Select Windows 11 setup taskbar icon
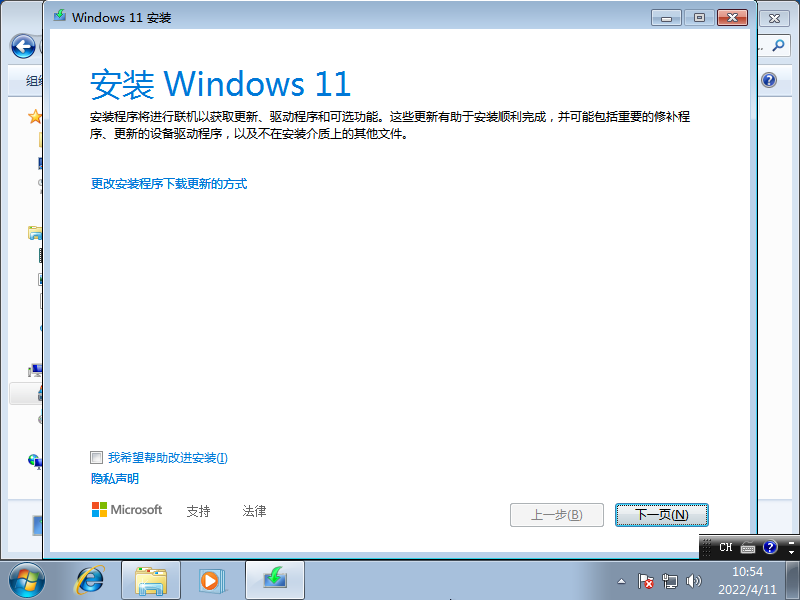This screenshot has width=800, height=600. click(x=274, y=581)
